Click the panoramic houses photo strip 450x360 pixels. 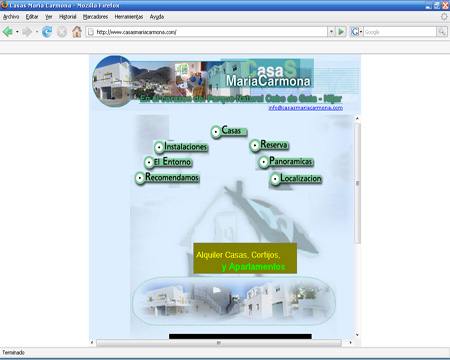(234, 301)
